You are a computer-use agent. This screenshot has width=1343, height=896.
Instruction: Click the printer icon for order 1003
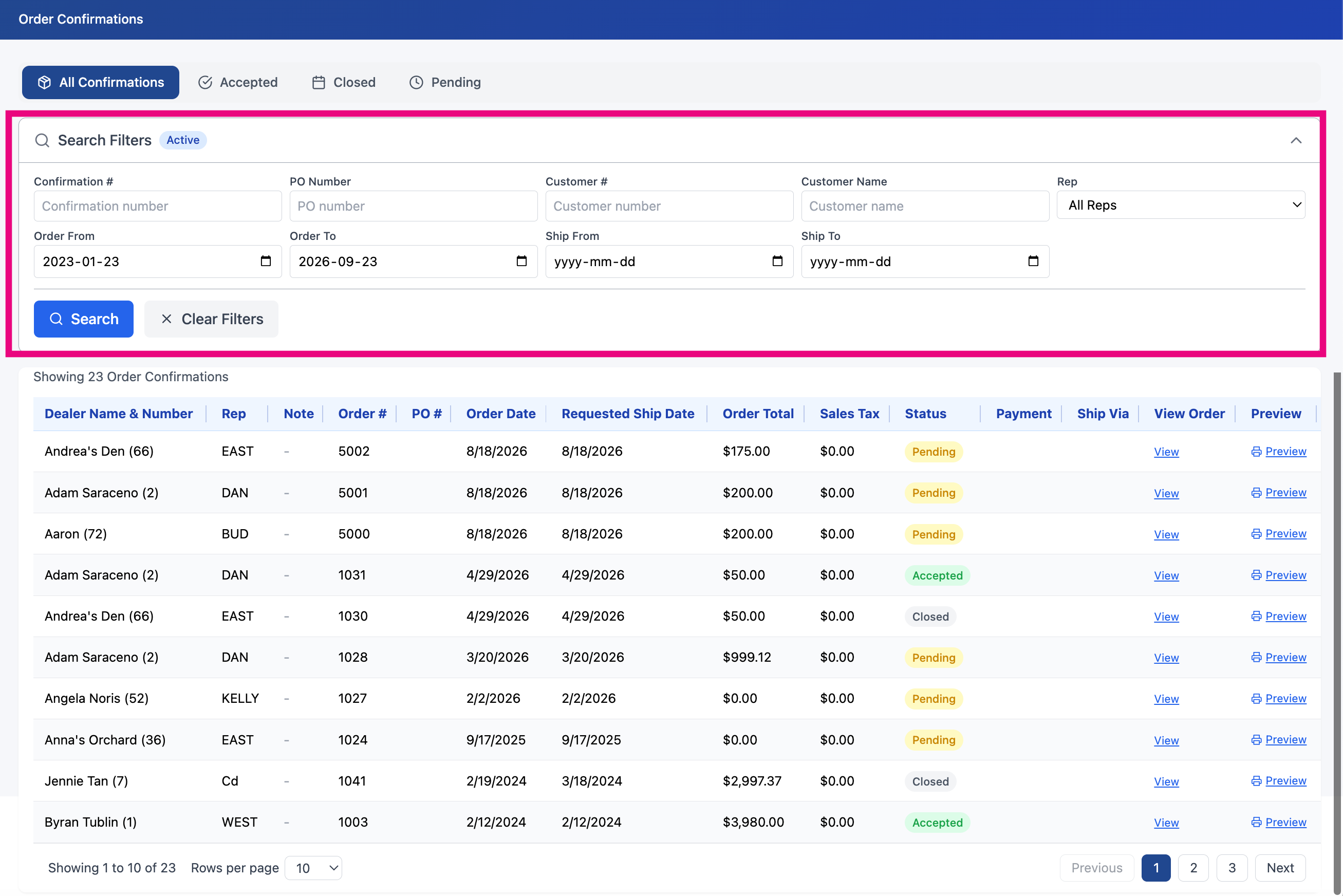tap(1256, 822)
